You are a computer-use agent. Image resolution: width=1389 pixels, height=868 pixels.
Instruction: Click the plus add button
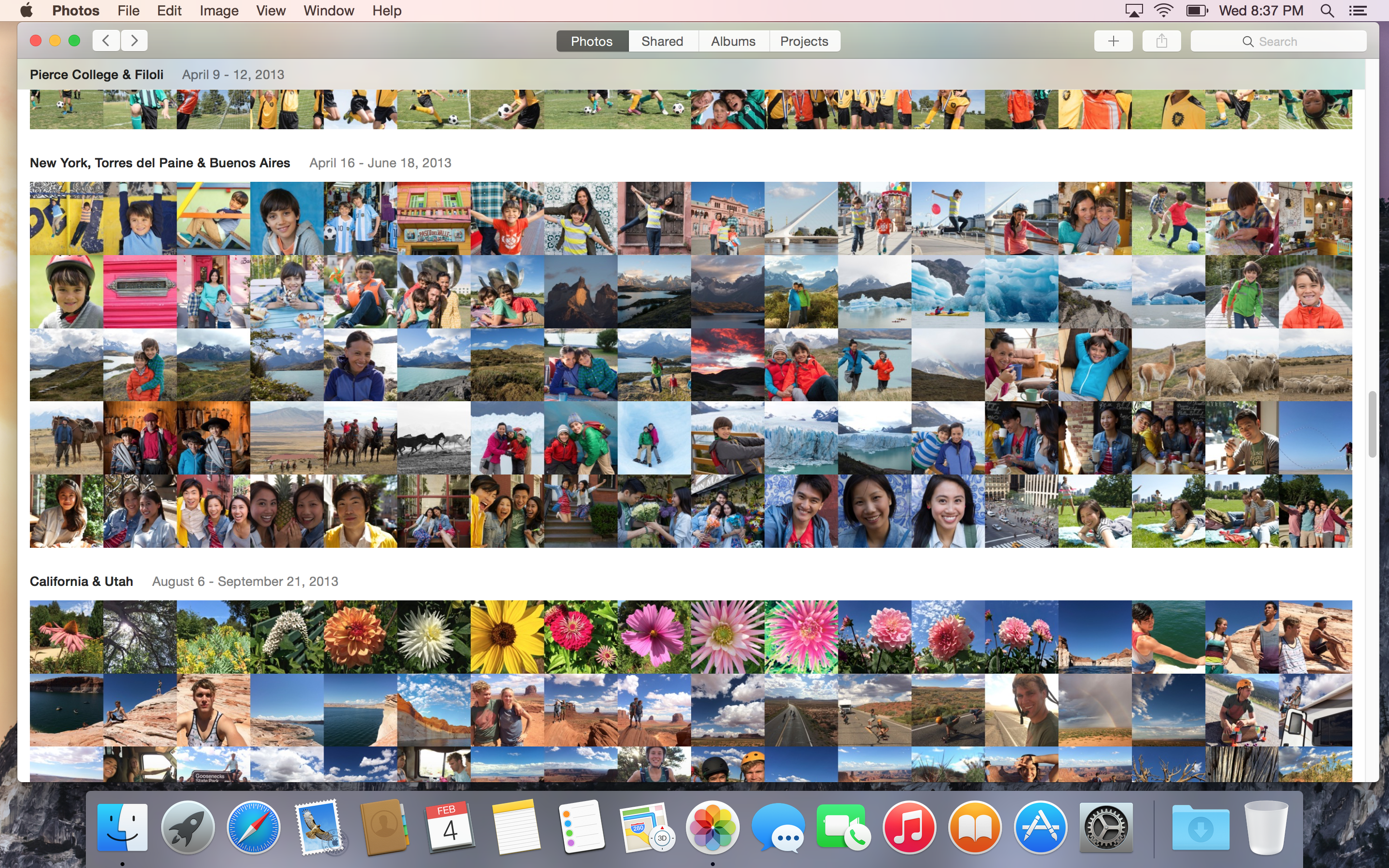point(1113,41)
